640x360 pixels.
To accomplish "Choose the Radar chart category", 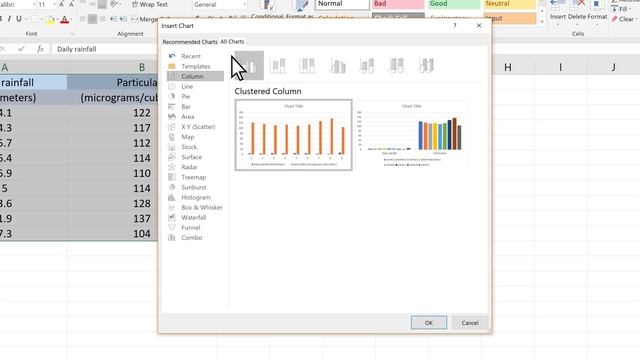I will pos(195,167).
